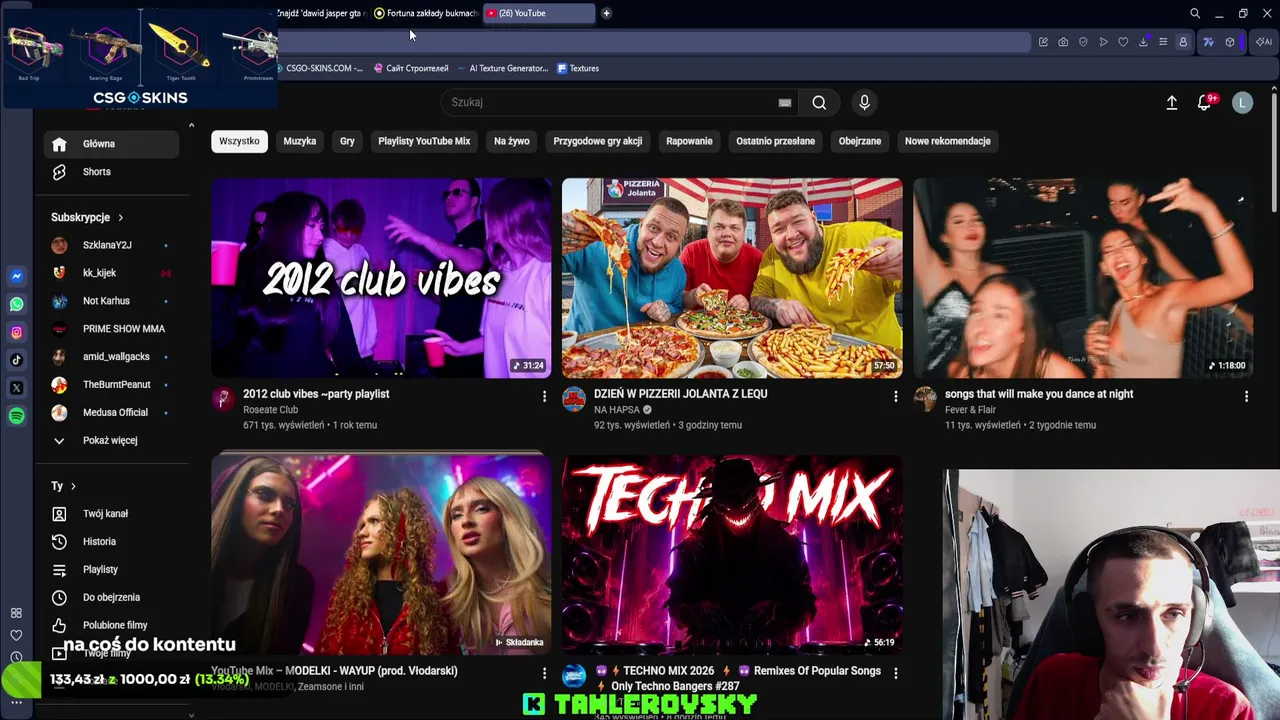This screenshot has height=720, width=1280.
Task: Start voice search with the microphone icon
Action: pyautogui.click(x=865, y=102)
